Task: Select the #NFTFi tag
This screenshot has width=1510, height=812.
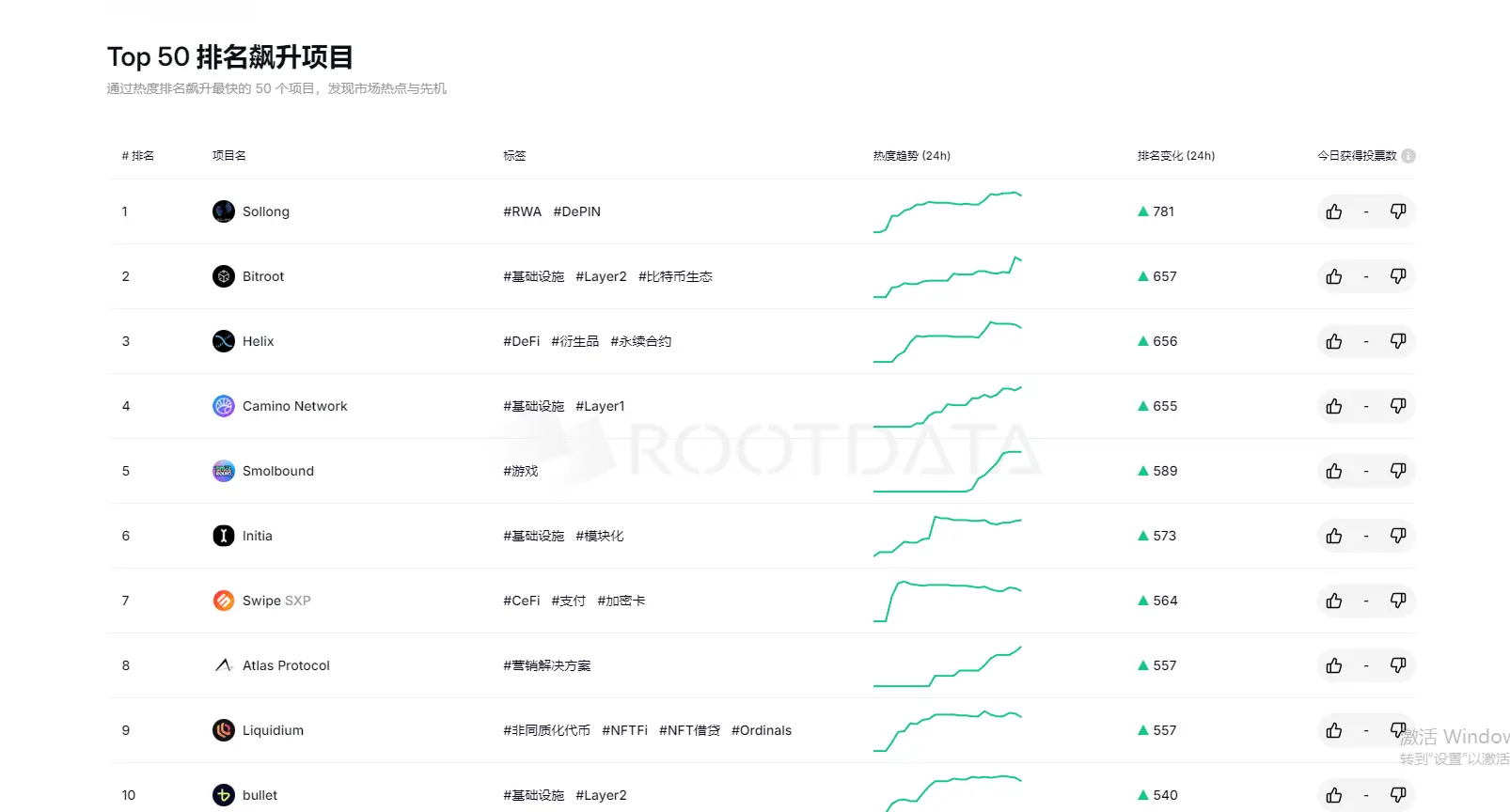Action: (x=625, y=730)
